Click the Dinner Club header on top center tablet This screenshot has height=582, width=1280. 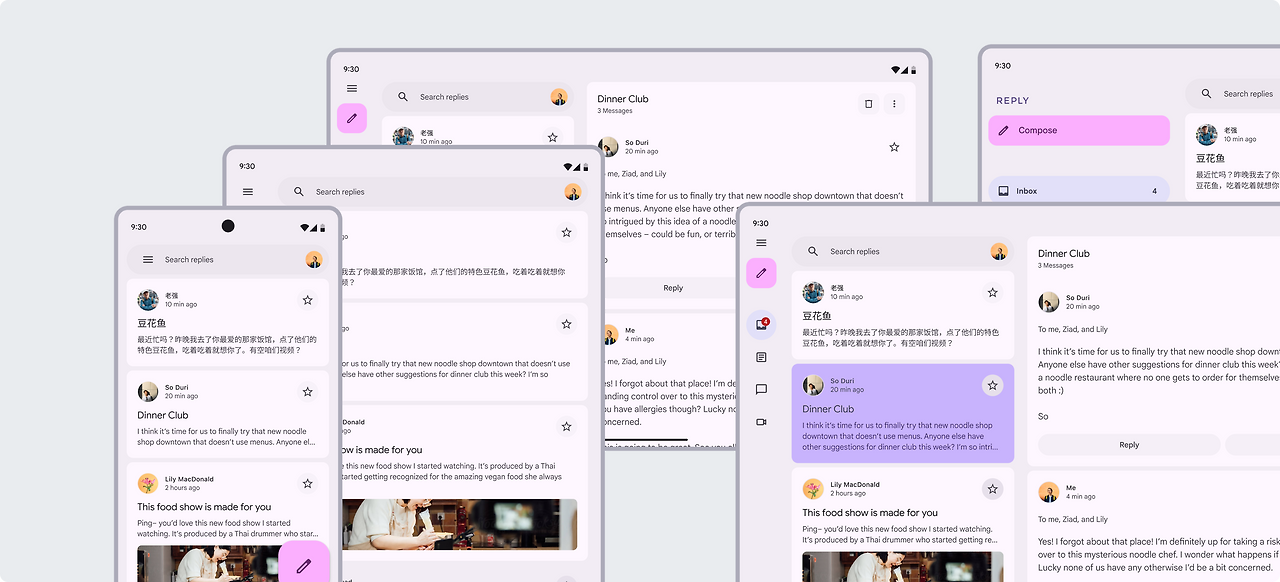[623, 99]
